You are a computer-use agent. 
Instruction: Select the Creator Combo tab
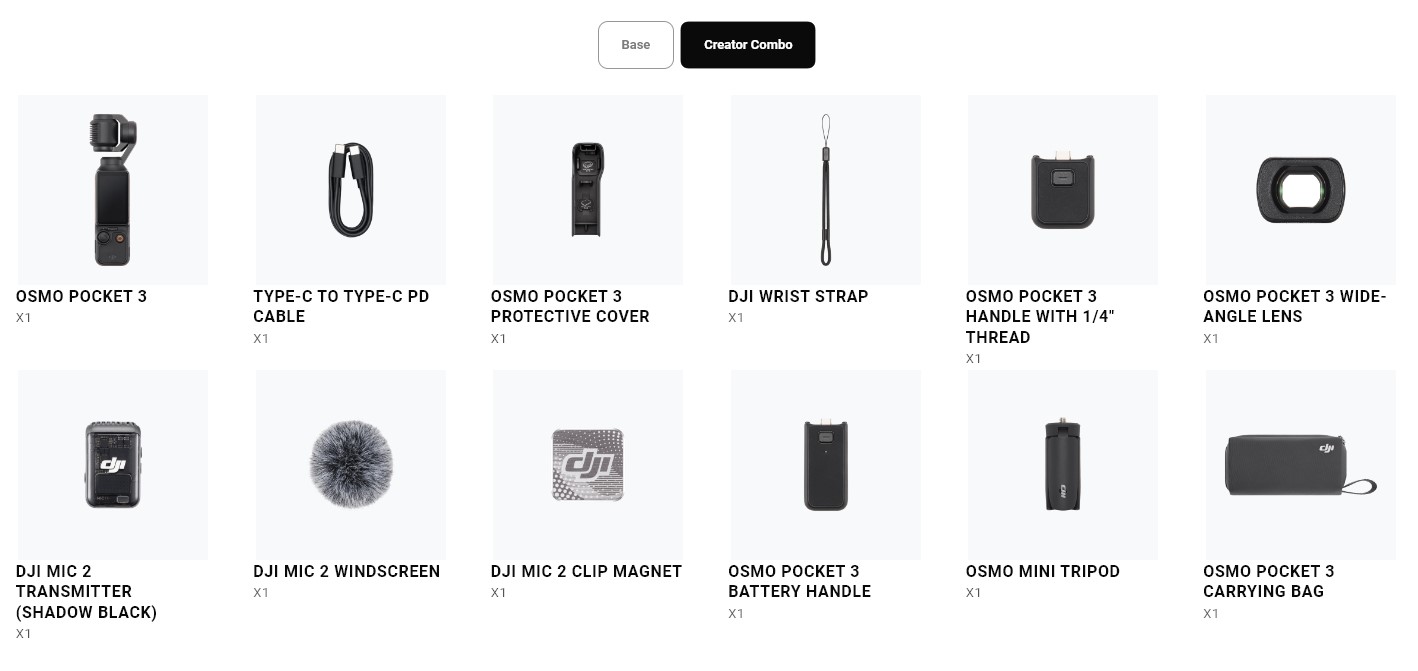click(x=748, y=45)
